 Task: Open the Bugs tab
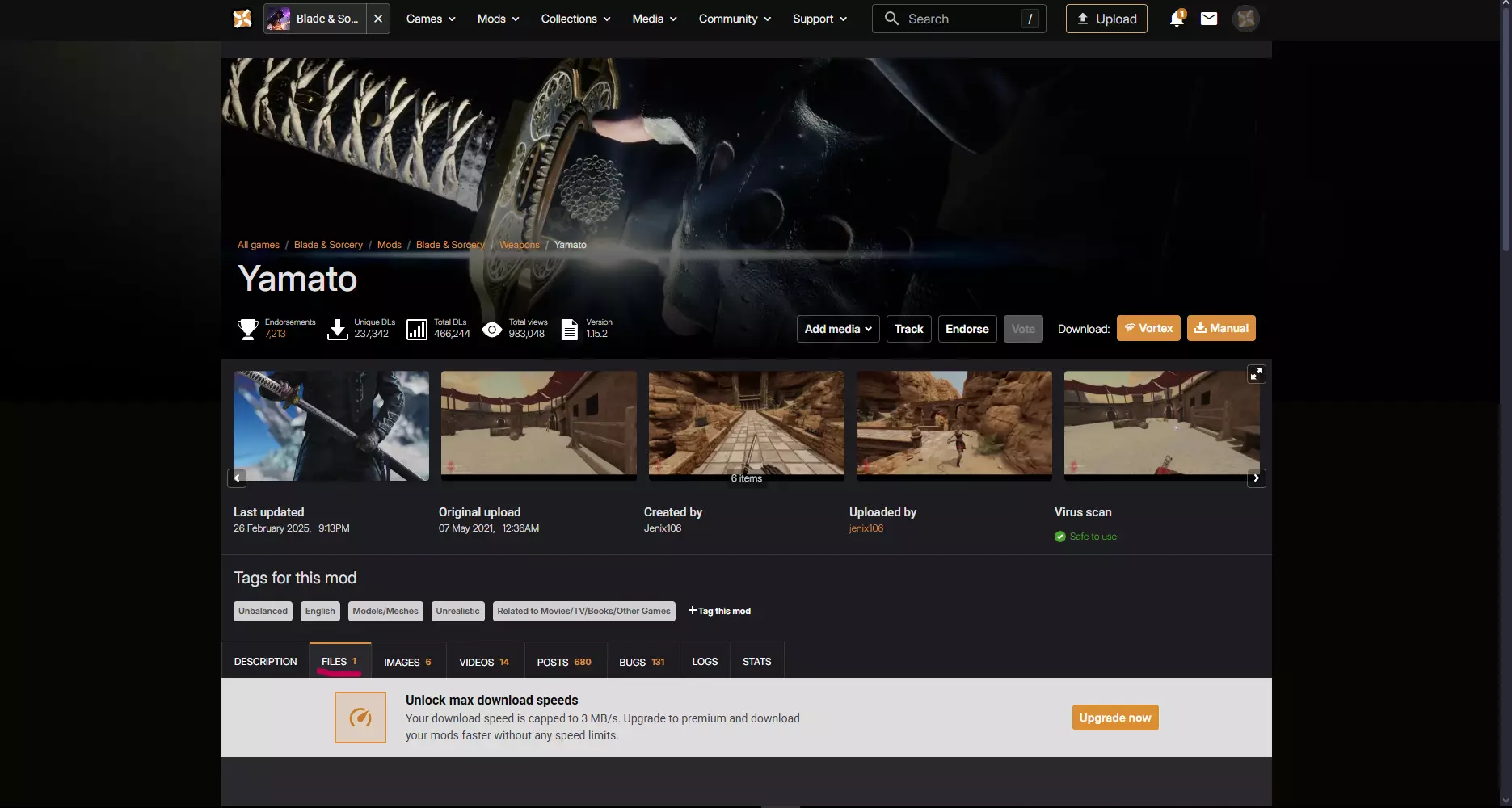[642, 662]
